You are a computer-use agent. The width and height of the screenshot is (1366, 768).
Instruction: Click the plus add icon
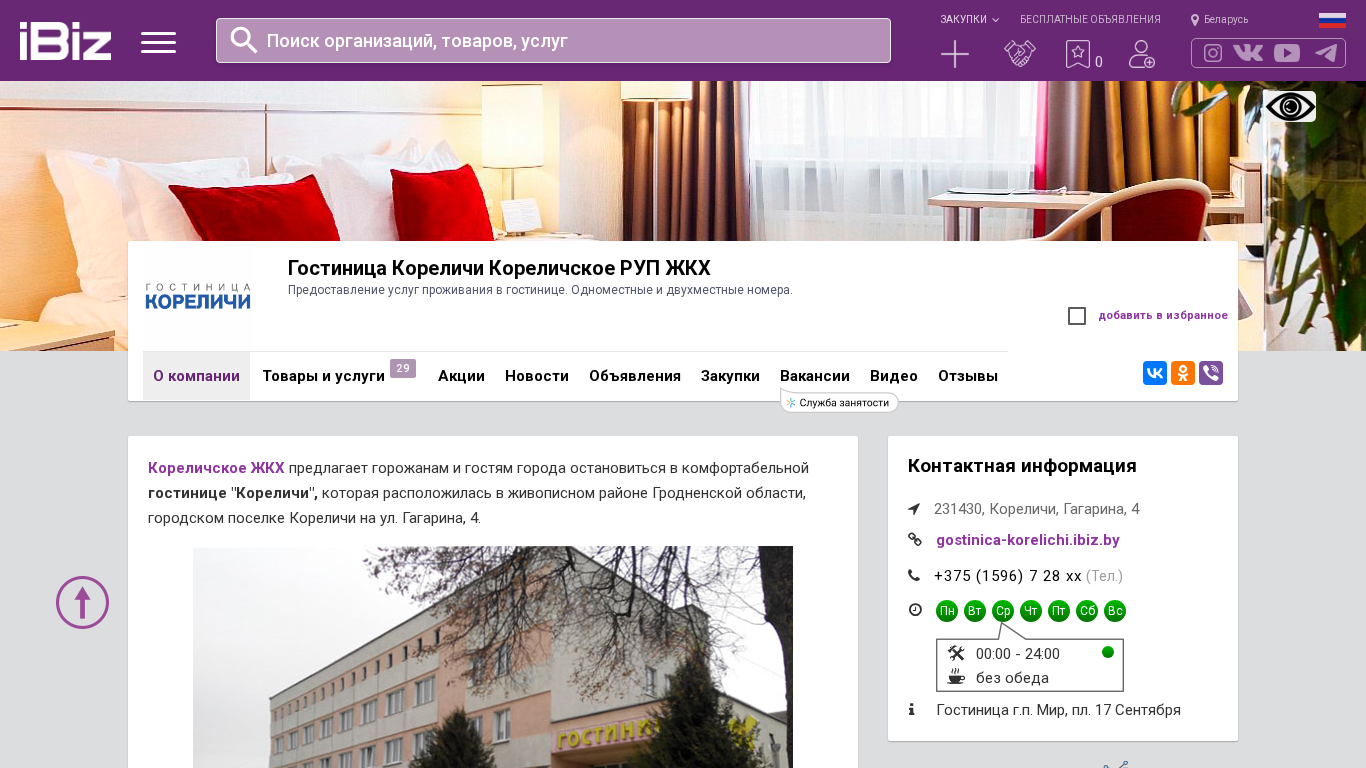pyautogui.click(x=955, y=54)
